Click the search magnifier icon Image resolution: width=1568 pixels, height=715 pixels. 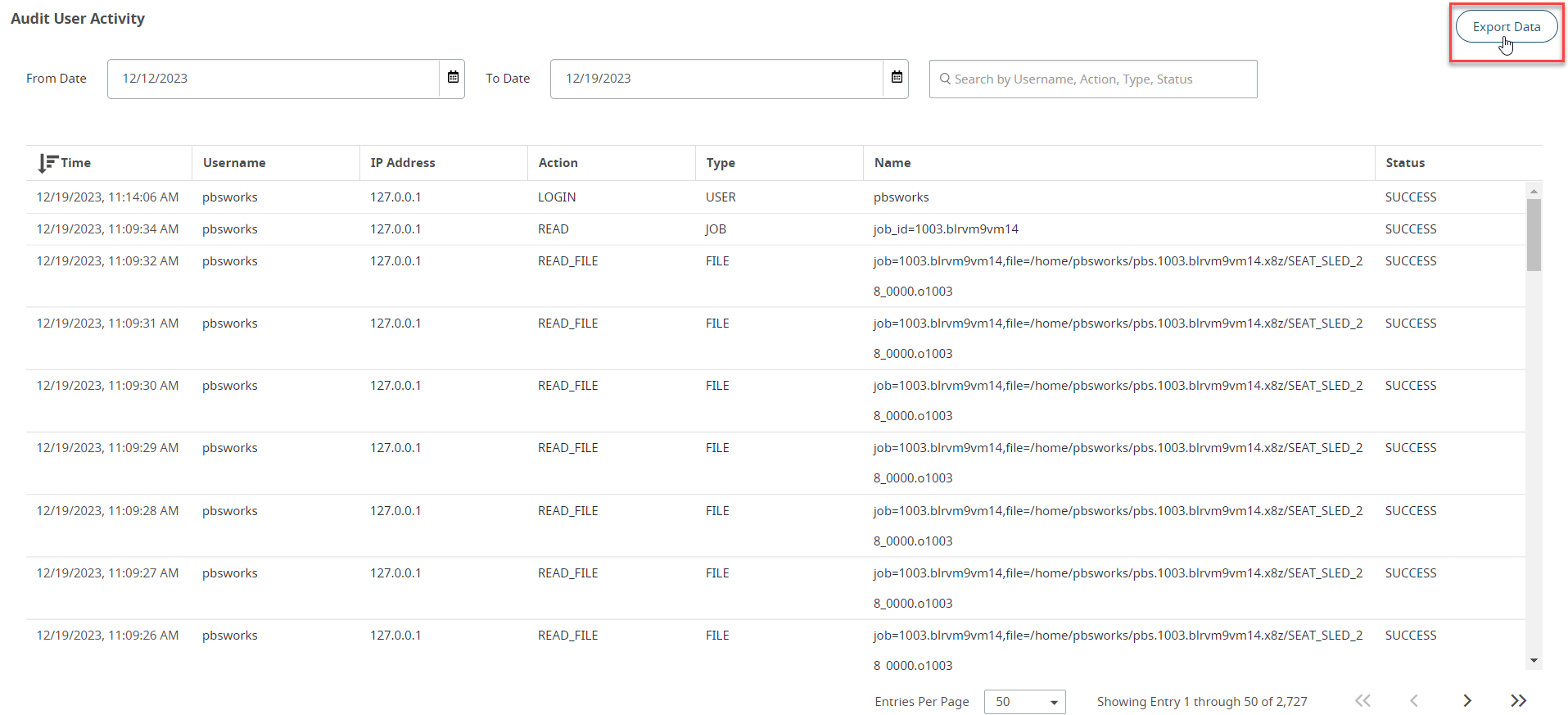pyautogui.click(x=945, y=79)
